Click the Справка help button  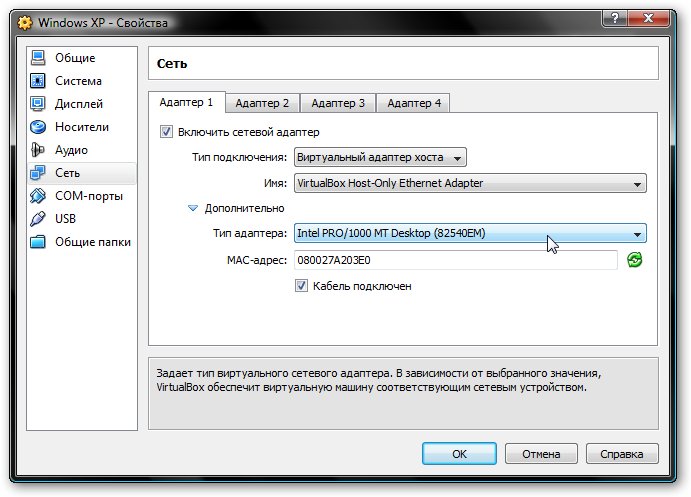click(622, 454)
